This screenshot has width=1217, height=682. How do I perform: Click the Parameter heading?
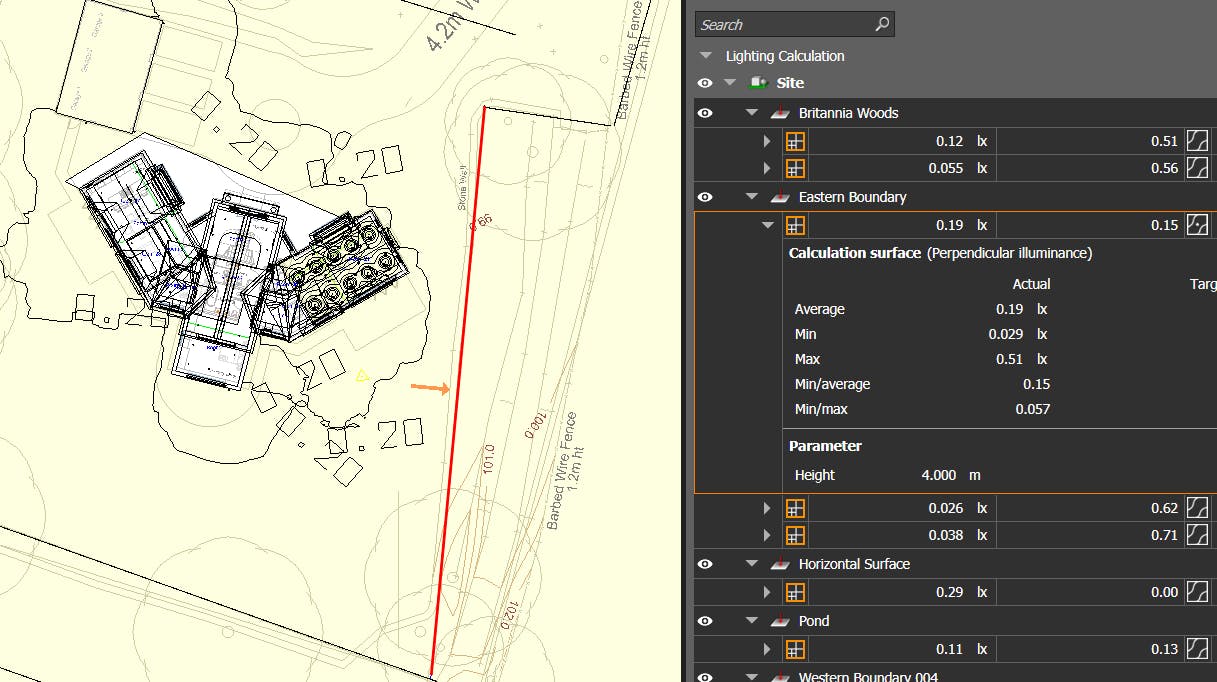[825, 446]
